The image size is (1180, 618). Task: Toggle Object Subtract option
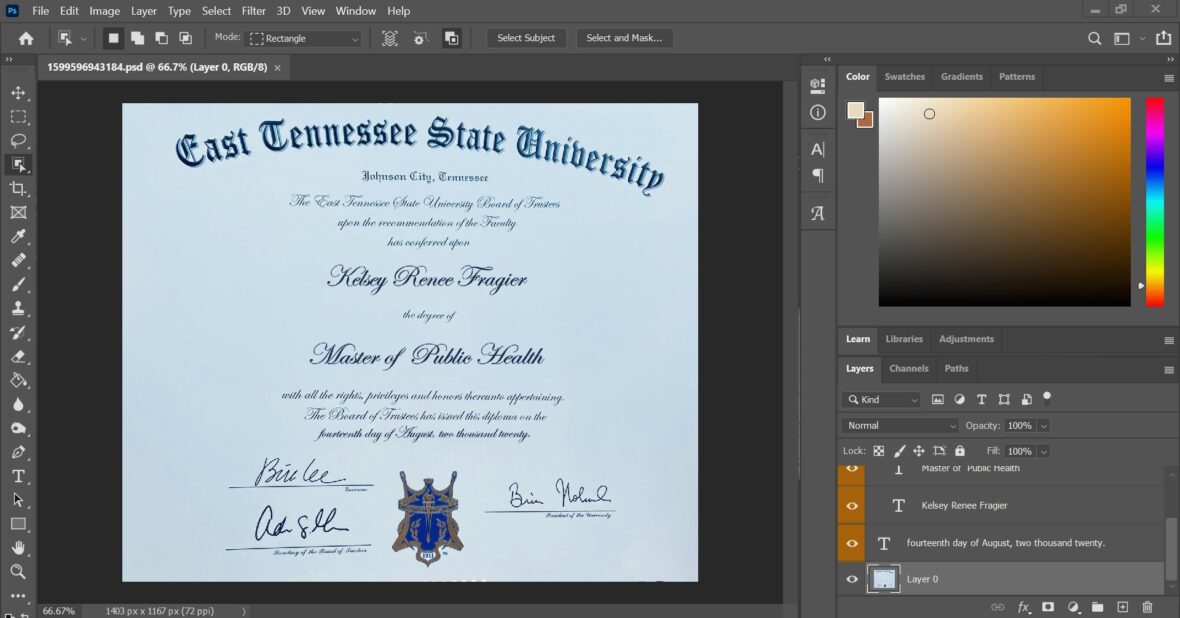452,38
